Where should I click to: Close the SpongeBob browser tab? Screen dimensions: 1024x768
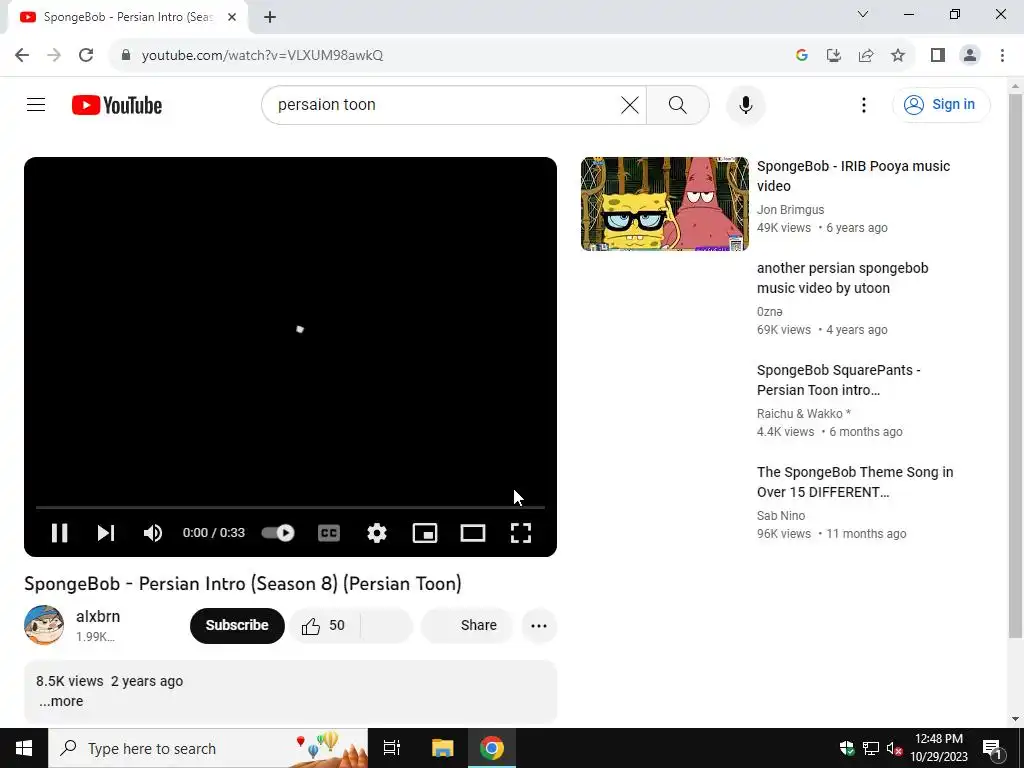click(232, 17)
